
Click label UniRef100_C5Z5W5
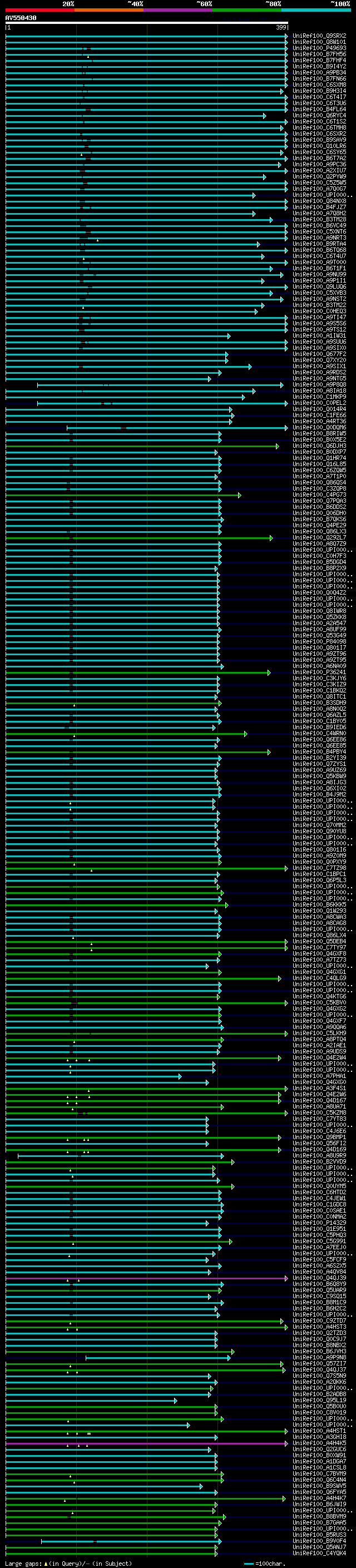(x=319, y=182)
